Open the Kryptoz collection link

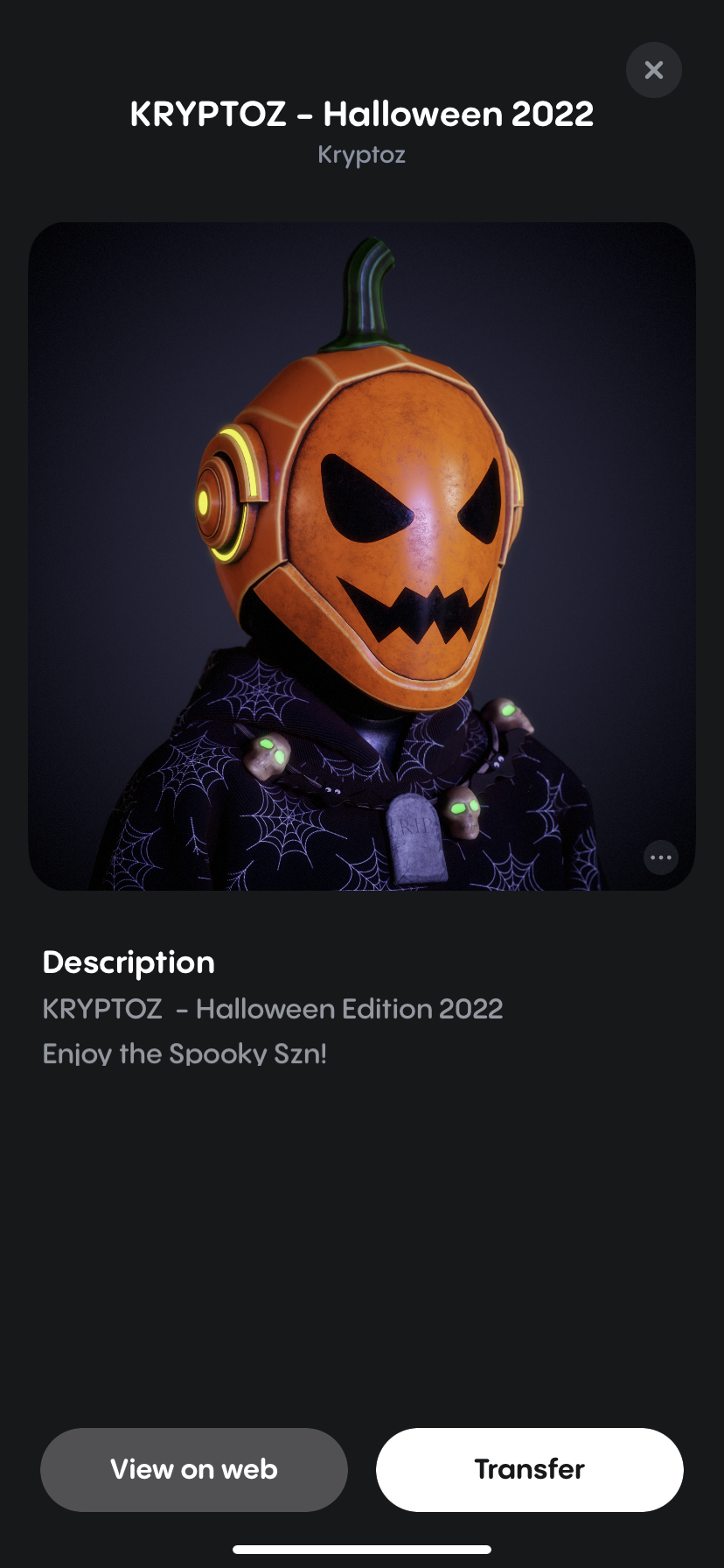[x=361, y=155]
